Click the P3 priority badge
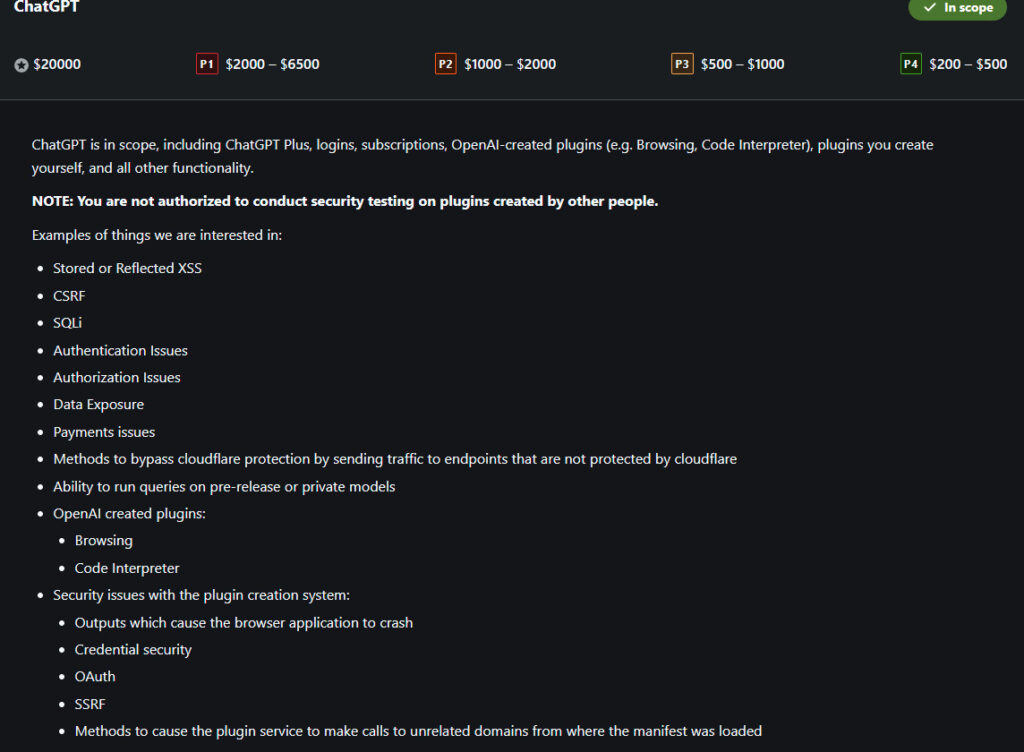The height and width of the screenshot is (752, 1024). click(x=682, y=64)
